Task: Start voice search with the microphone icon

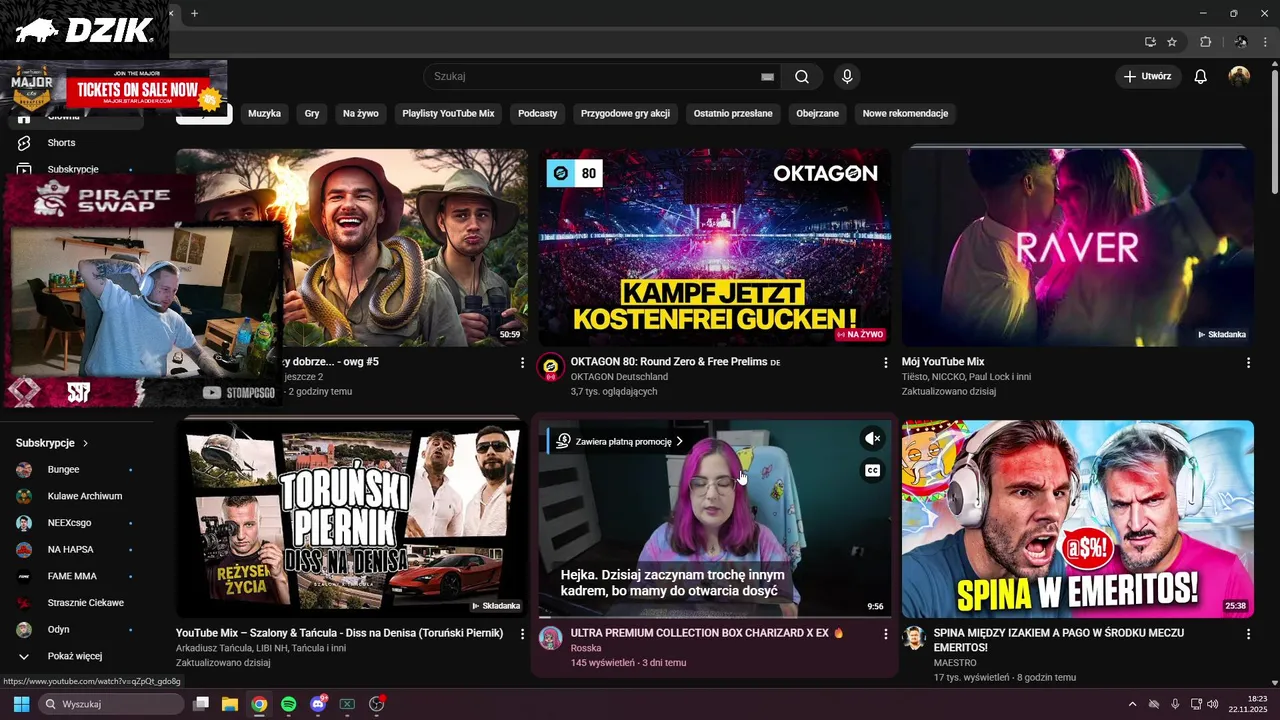Action: 847,76
